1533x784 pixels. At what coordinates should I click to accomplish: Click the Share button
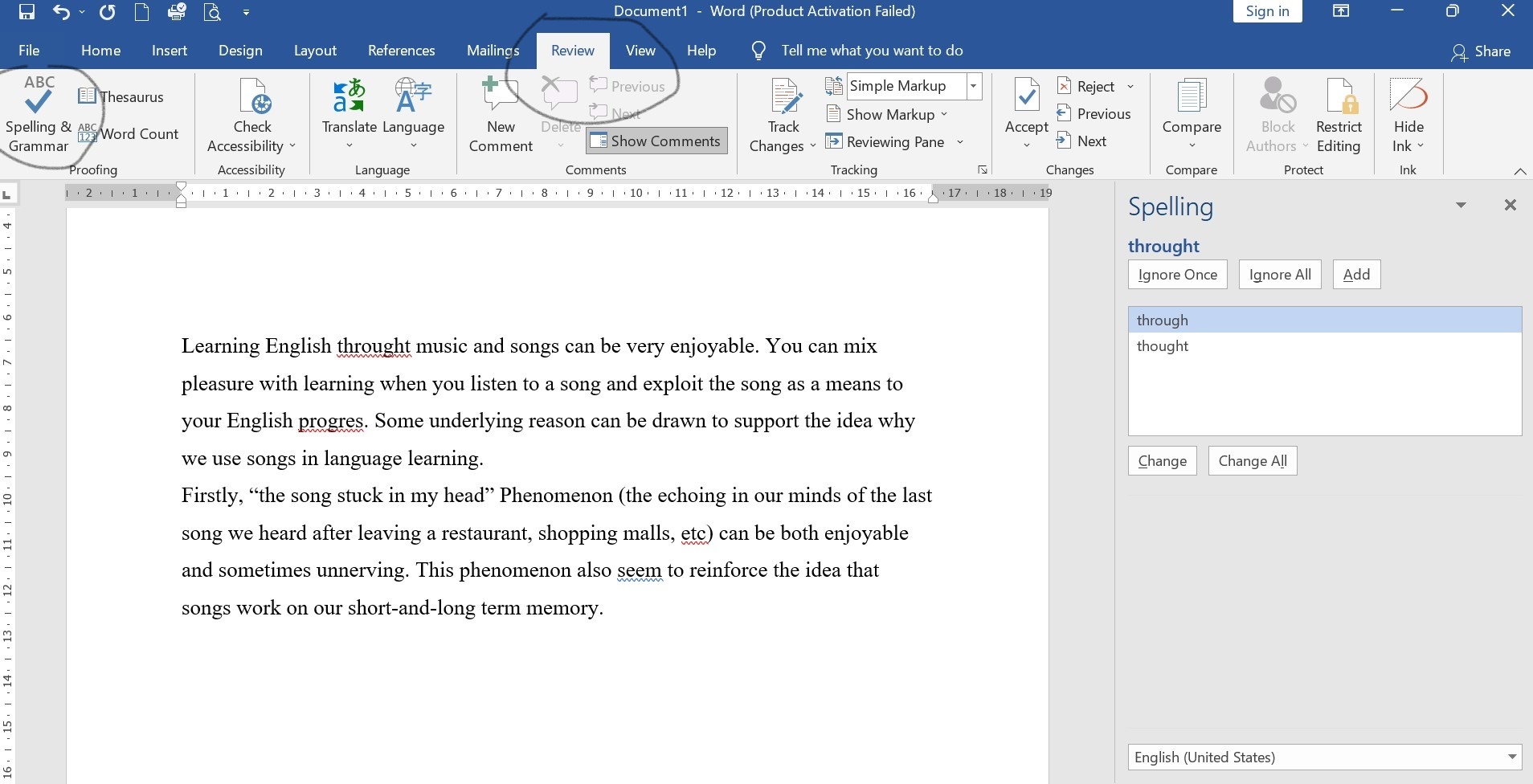[1481, 51]
